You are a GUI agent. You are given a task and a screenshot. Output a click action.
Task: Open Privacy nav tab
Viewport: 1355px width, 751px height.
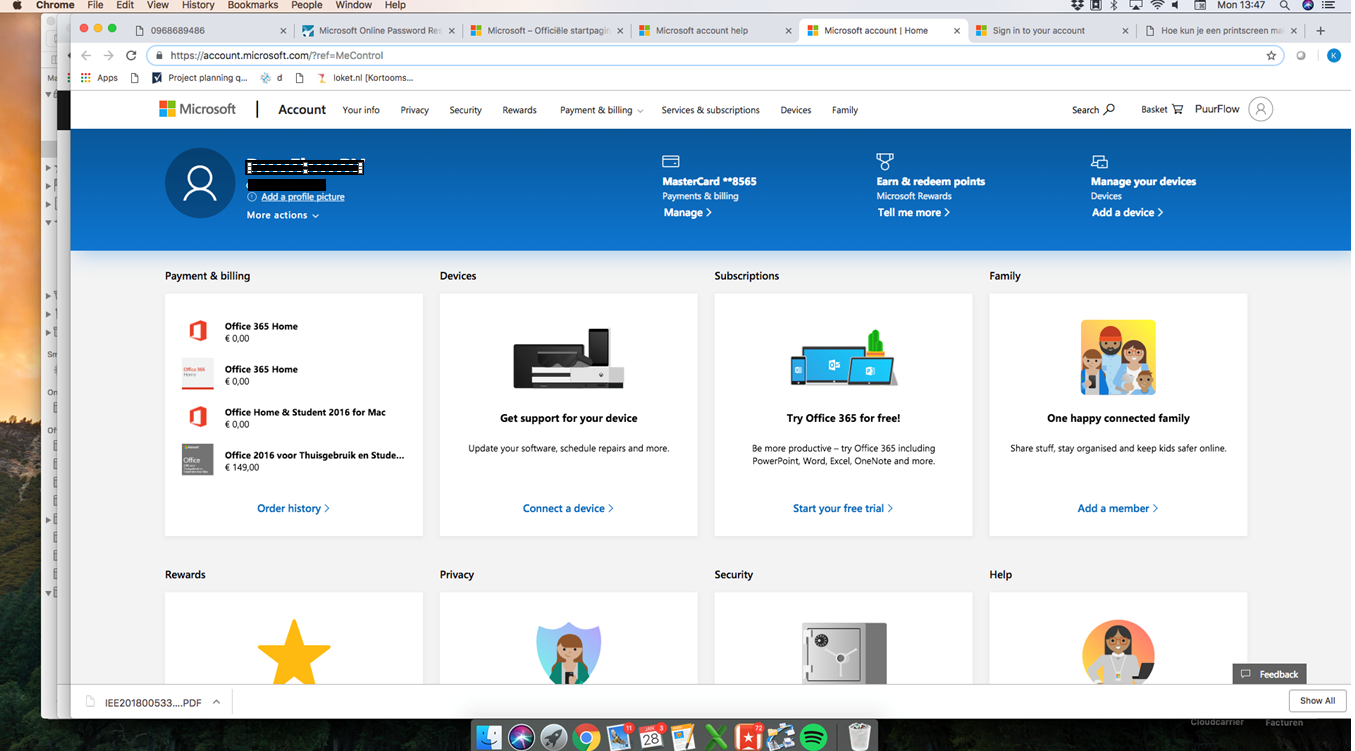(x=415, y=110)
